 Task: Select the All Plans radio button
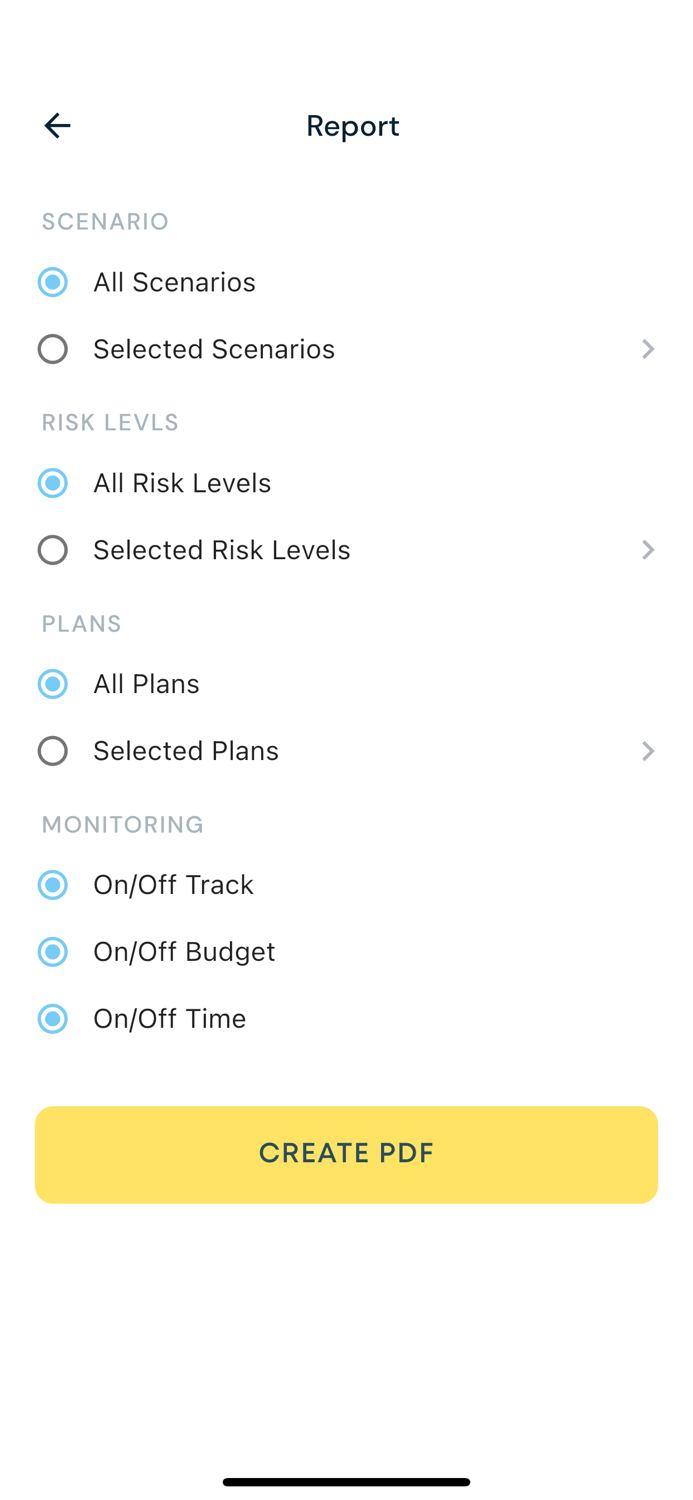52,684
